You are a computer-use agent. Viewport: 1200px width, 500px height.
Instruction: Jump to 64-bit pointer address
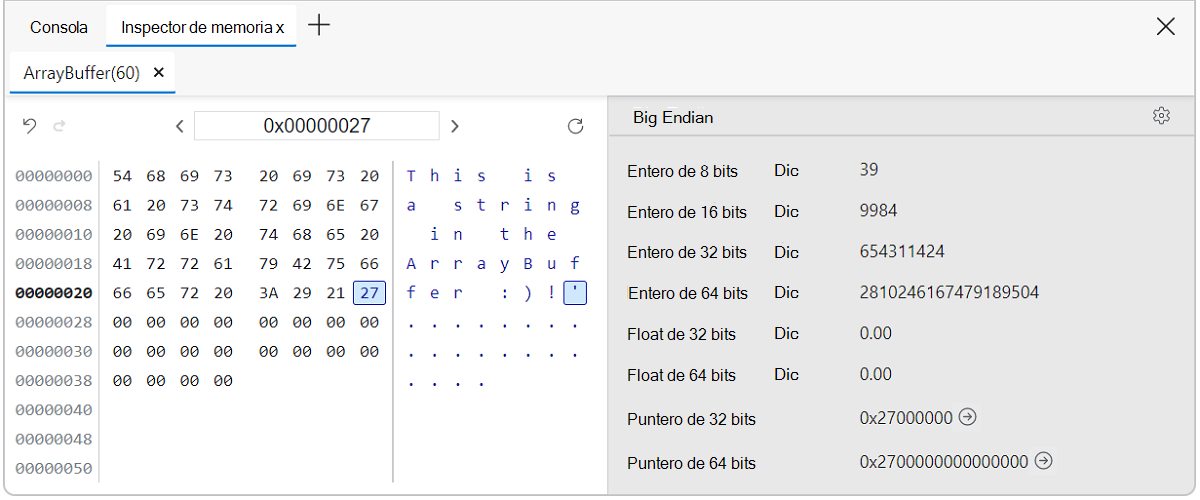(1043, 461)
